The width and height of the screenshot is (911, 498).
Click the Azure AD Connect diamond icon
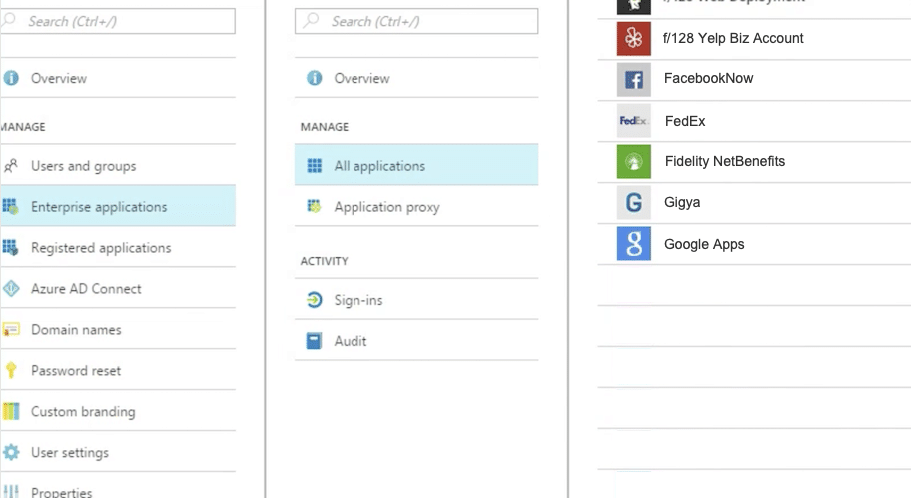pos(10,288)
